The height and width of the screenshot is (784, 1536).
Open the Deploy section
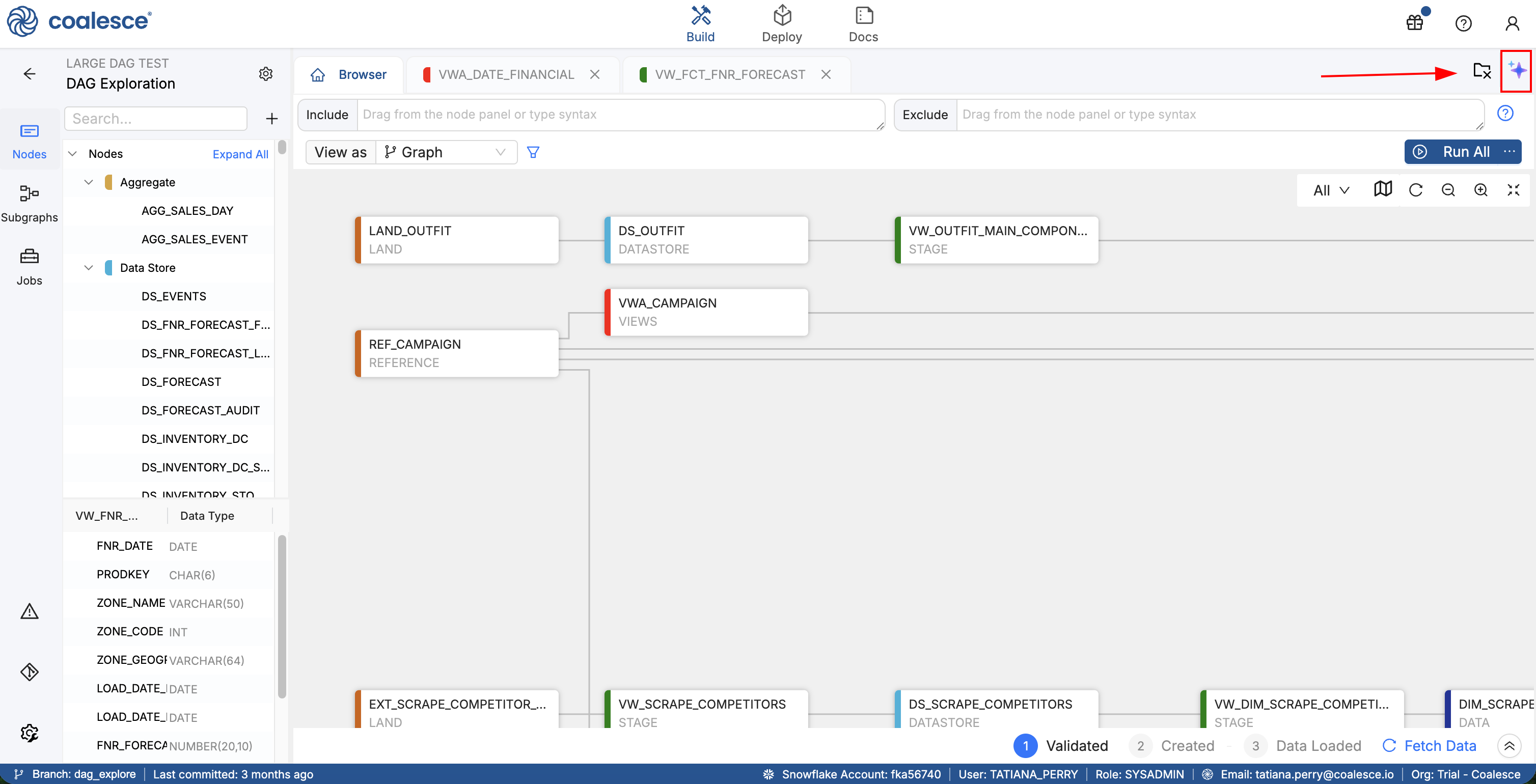782,23
